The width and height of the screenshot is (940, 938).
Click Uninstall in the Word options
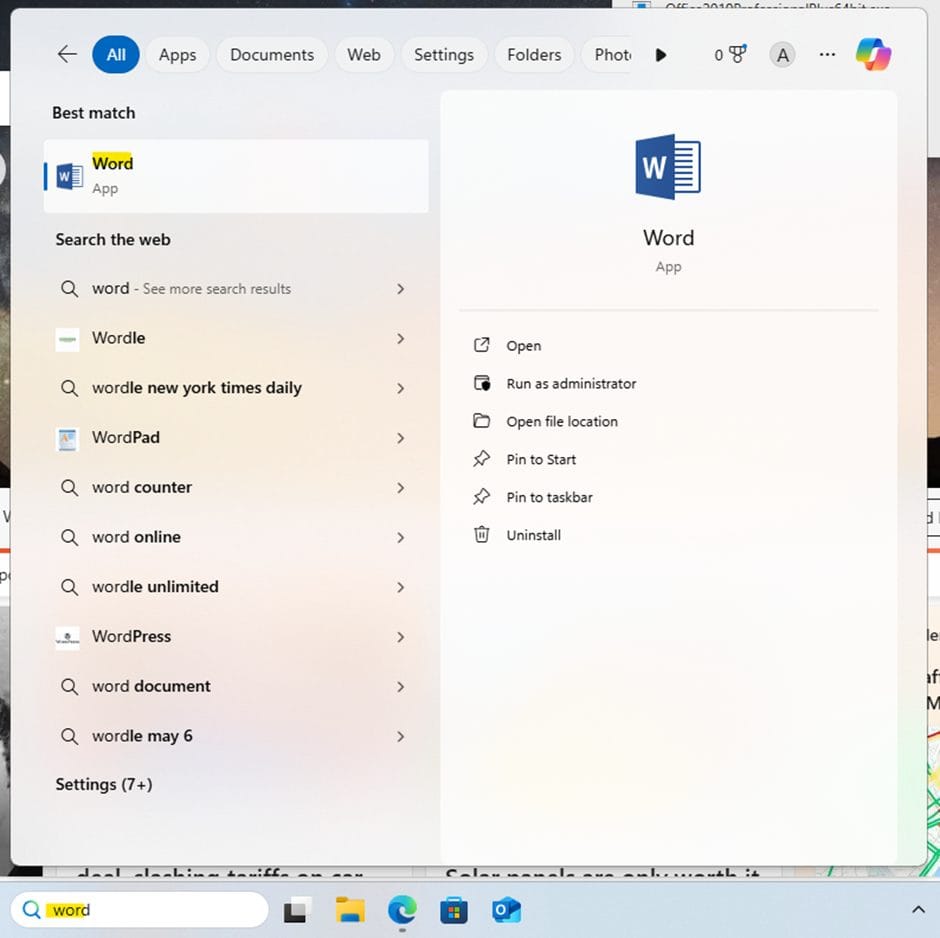tap(533, 535)
